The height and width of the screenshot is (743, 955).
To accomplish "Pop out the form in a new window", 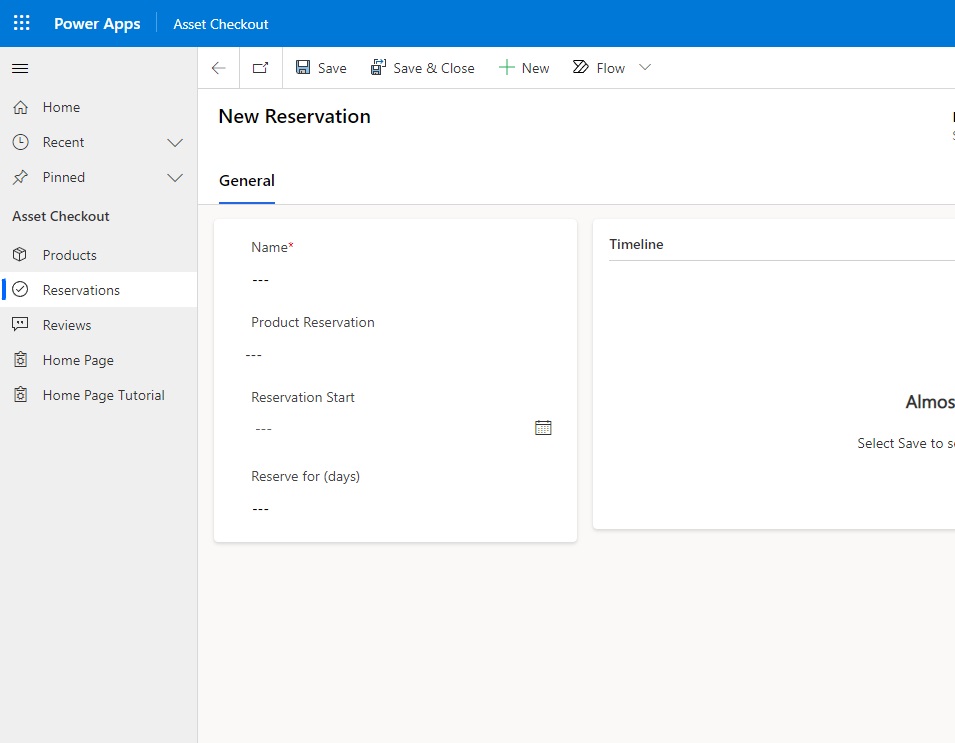I will tap(260, 67).
